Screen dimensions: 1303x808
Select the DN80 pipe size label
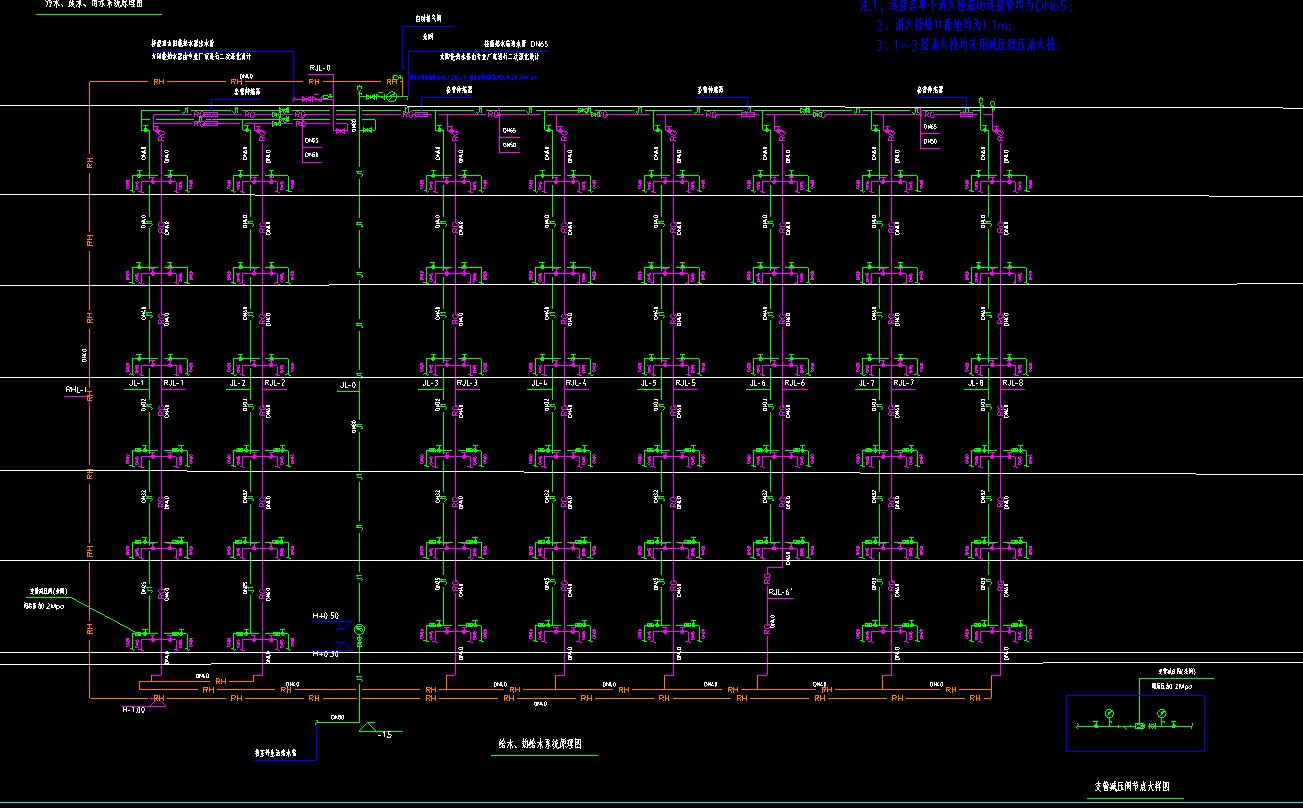pyautogui.click(x=337, y=717)
